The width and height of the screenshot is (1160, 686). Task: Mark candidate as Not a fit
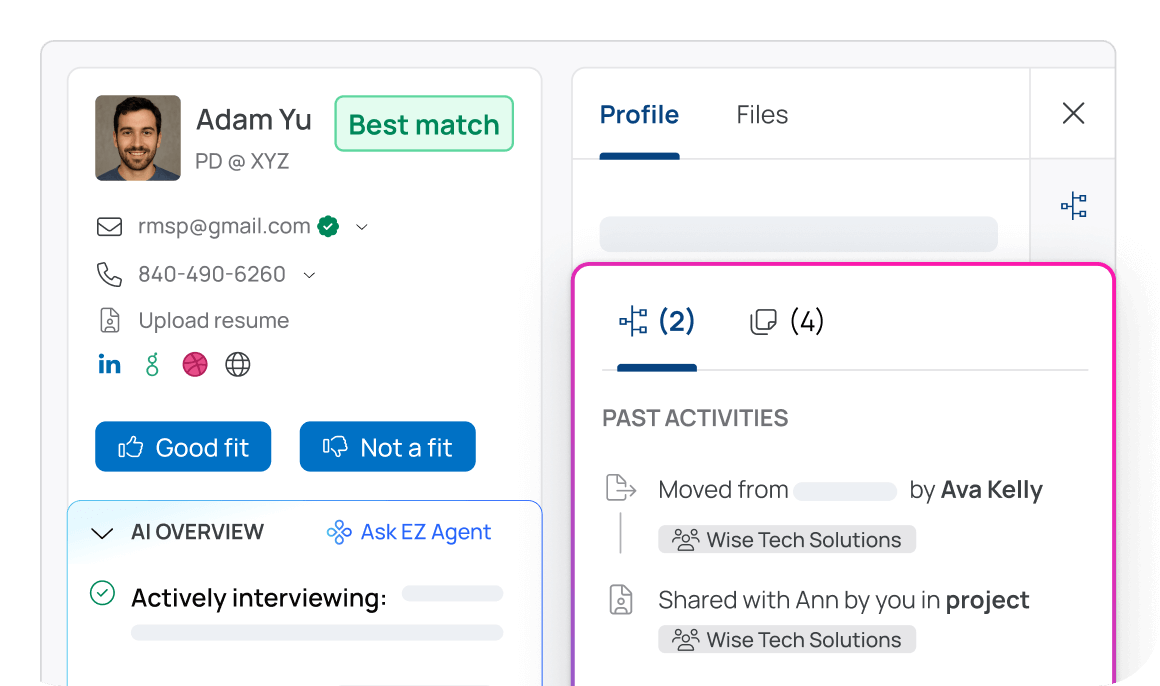tap(387, 447)
